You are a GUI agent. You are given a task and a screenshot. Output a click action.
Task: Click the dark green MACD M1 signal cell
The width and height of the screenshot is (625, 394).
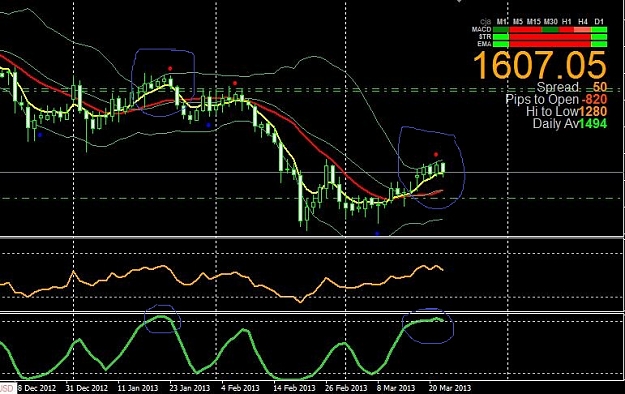click(501, 30)
